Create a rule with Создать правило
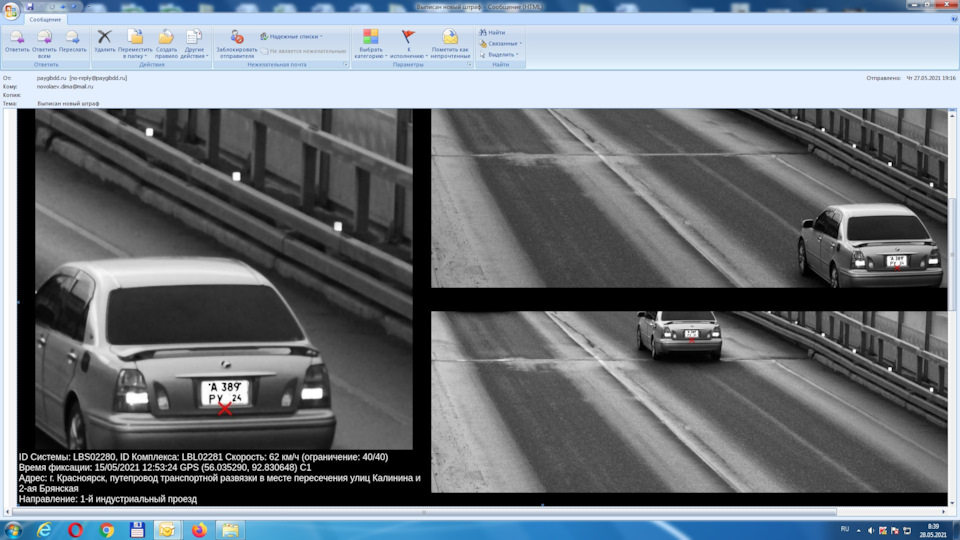This screenshot has width=960, height=540. [166, 44]
